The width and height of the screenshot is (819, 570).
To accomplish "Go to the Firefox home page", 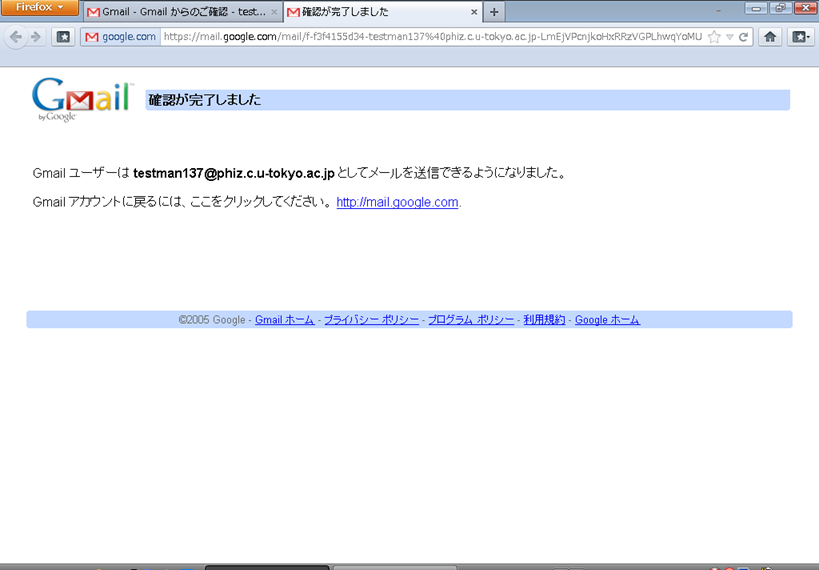I will point(770,37).
